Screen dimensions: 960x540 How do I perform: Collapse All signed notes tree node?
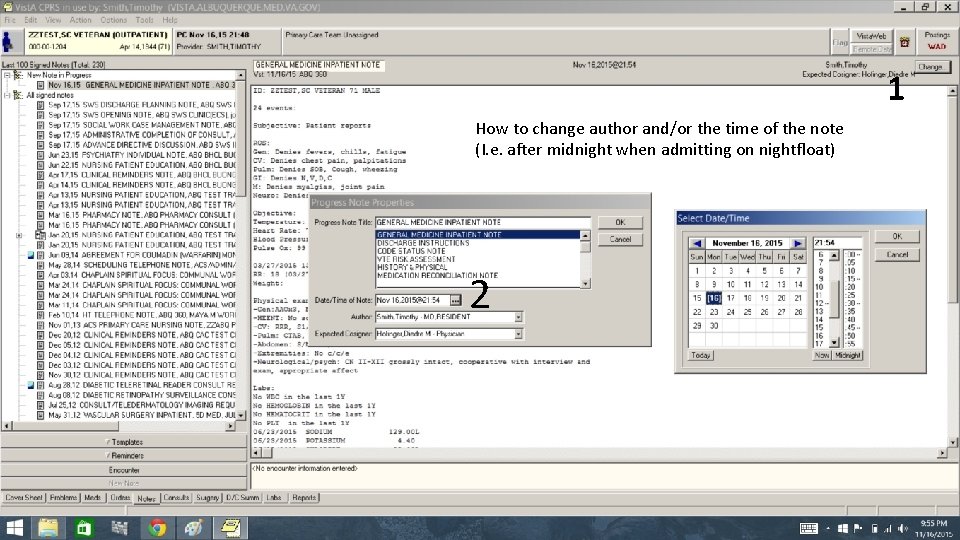pos(7,96)
